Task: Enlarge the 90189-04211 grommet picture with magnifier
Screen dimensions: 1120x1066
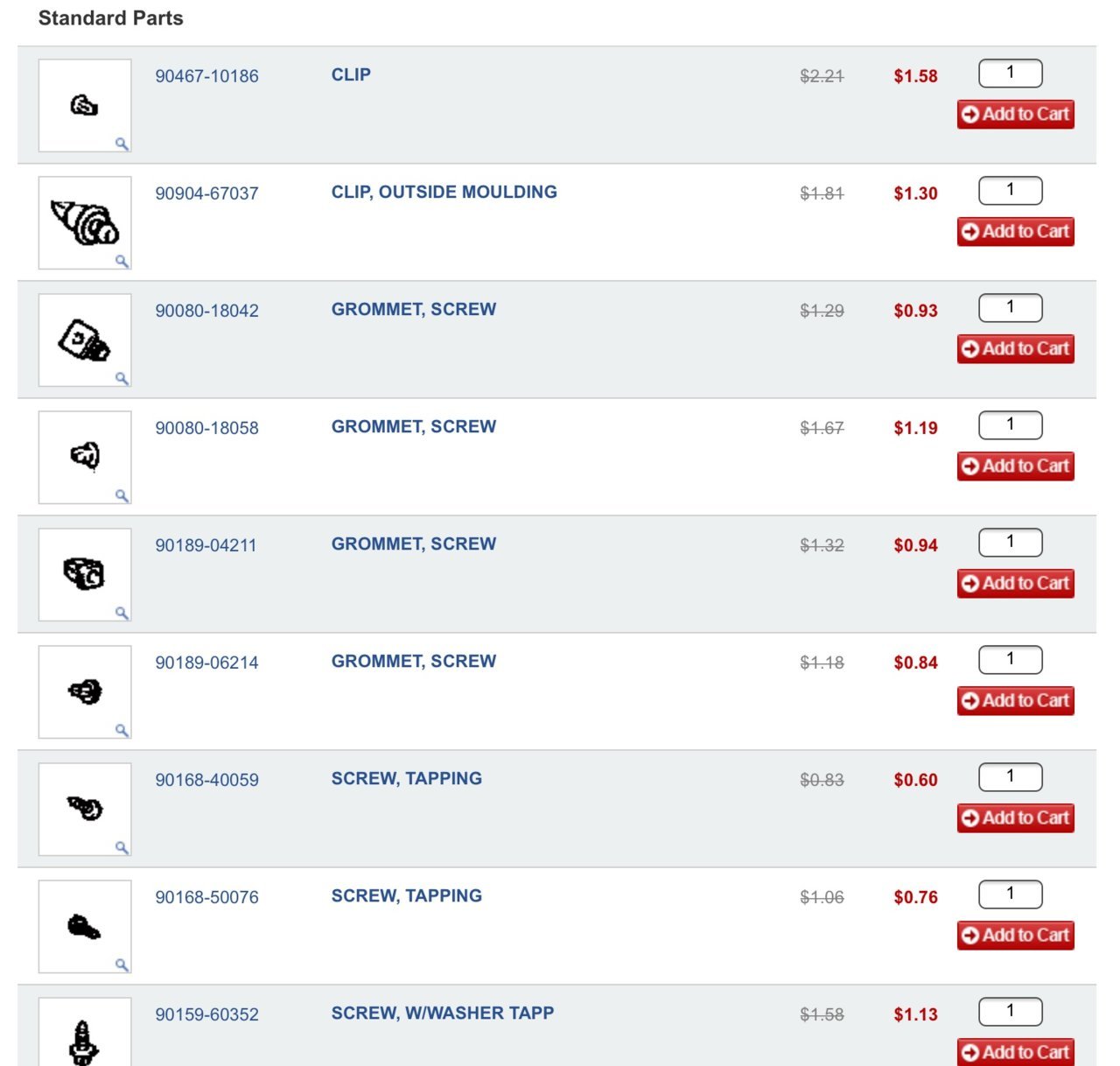Action: [x=122, y=613]
